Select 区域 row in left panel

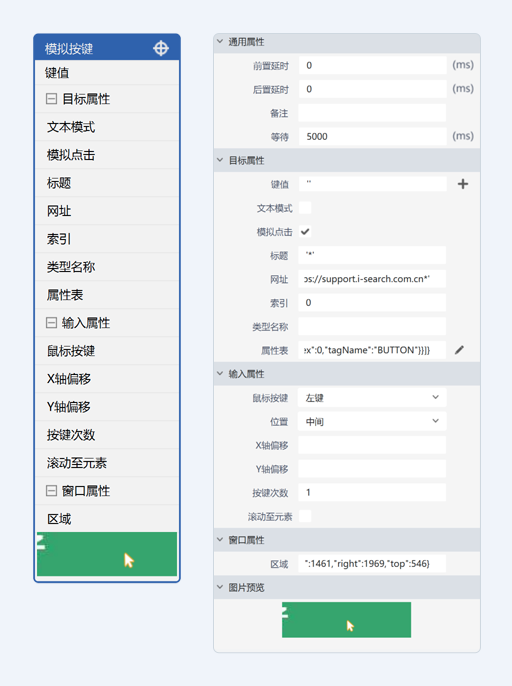click(107, 519)
